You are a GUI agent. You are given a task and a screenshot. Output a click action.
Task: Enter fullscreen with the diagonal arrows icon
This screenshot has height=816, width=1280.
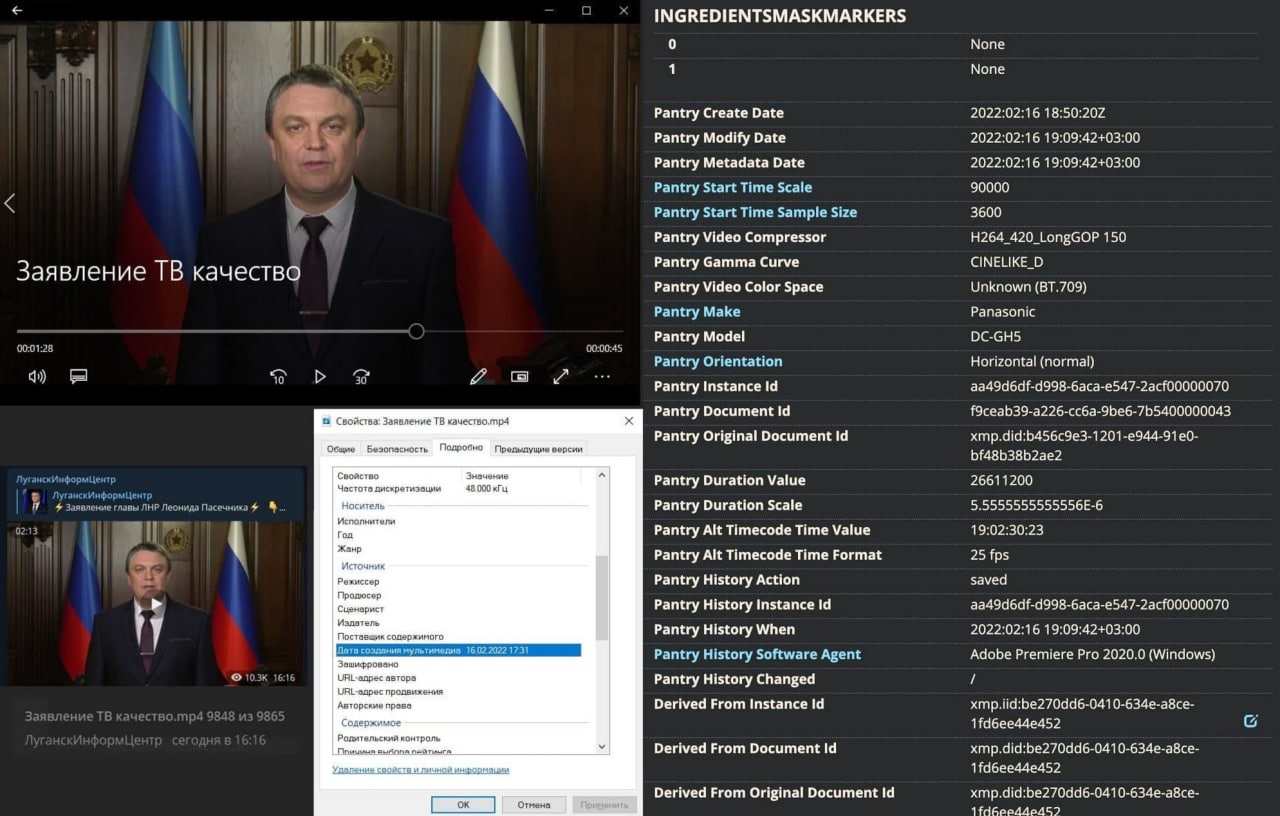click(561, 376)
